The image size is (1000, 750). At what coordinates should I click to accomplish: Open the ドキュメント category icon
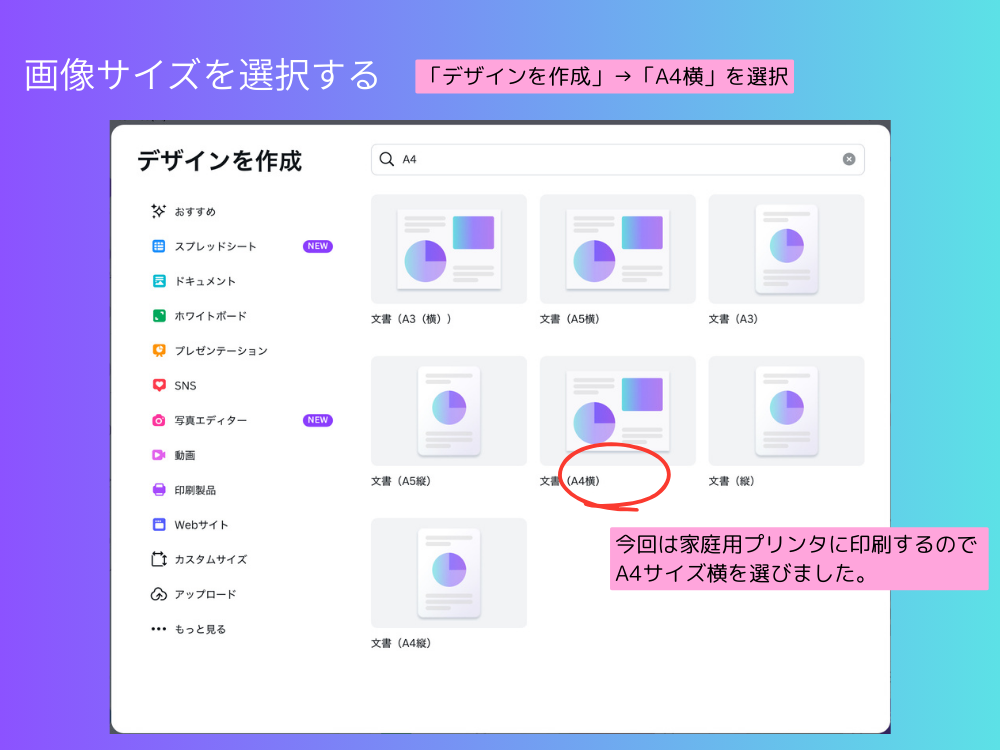(158, 281)
